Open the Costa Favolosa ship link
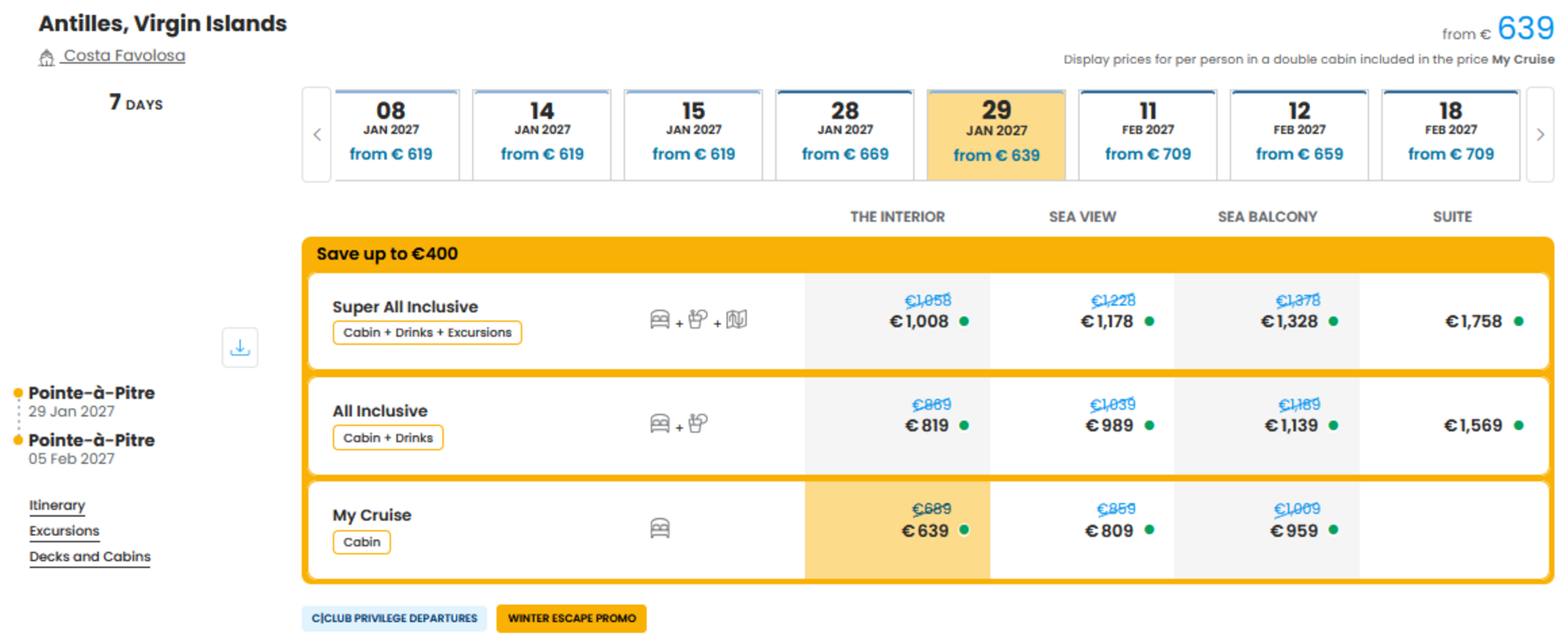Viewport: 1568px width, 641px height. 124,56
